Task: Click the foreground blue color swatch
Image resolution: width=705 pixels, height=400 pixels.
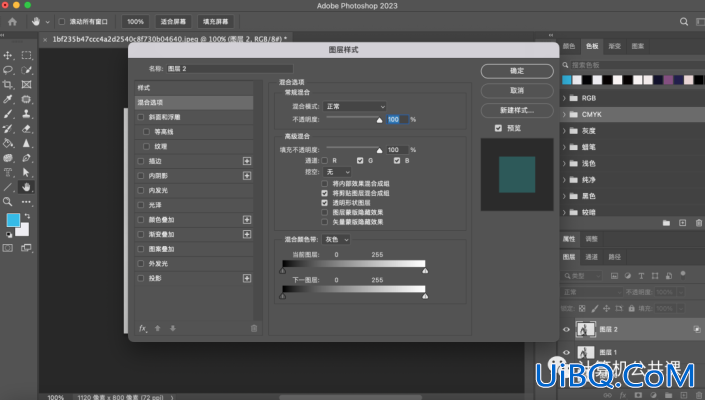Action: 13,220
